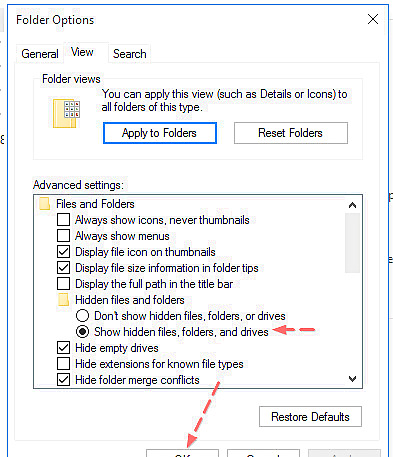Open the Search tab

130,54
